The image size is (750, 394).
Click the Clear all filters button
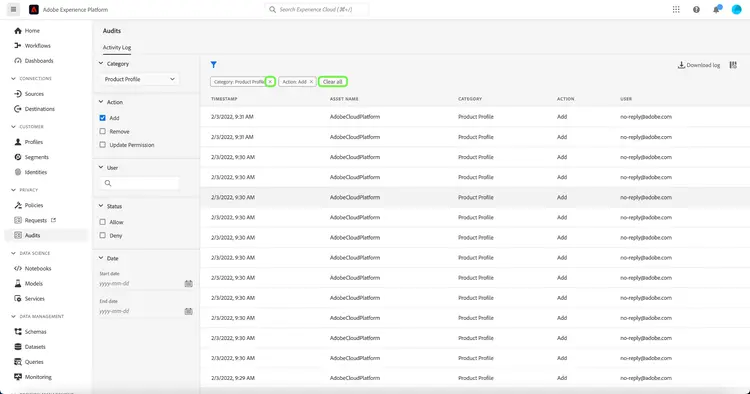[332, 82]
